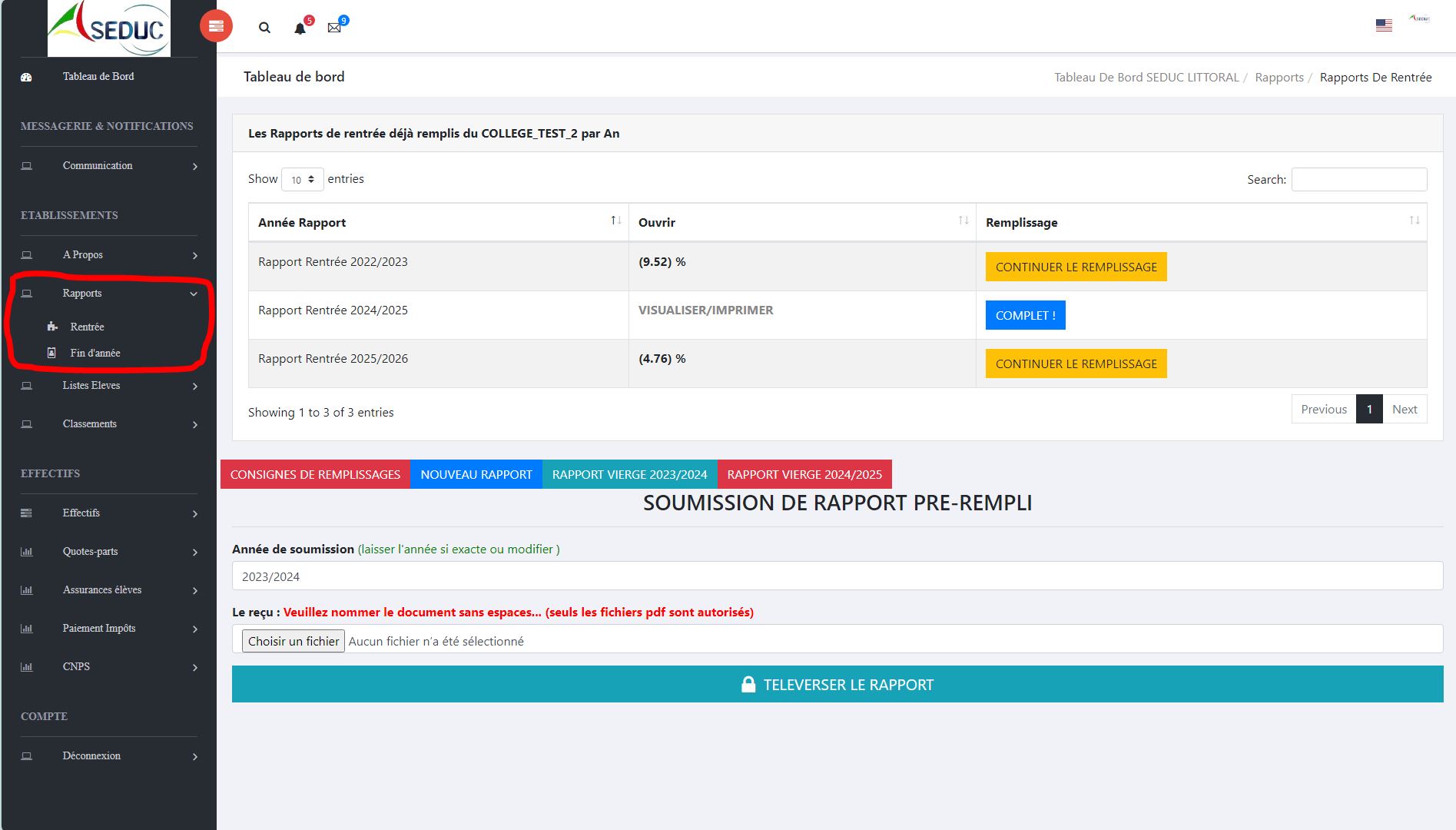This screenshot has width=1456, height=830.
Task: Open search with the magnifier icon
Action: click(264, 28)
